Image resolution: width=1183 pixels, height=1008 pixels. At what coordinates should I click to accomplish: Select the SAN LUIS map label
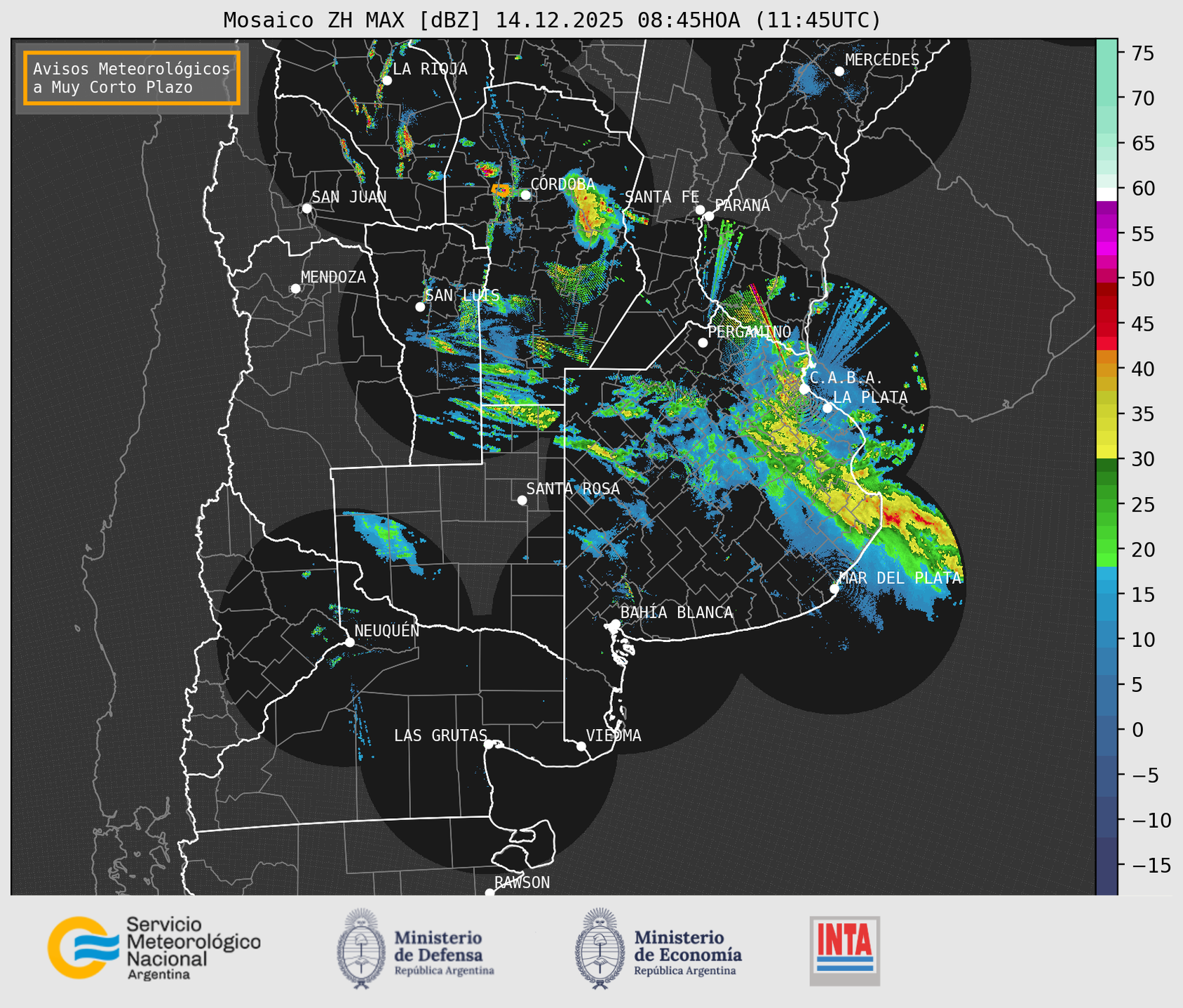pyautogui.click(x=462, y=295)
